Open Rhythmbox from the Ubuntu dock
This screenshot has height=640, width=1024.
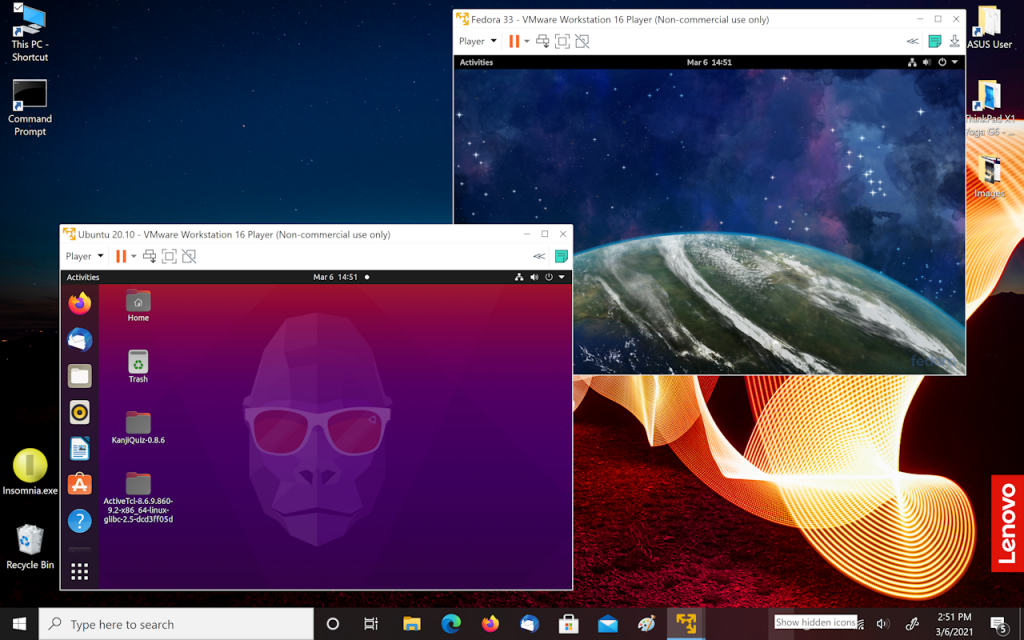point(80,412)
